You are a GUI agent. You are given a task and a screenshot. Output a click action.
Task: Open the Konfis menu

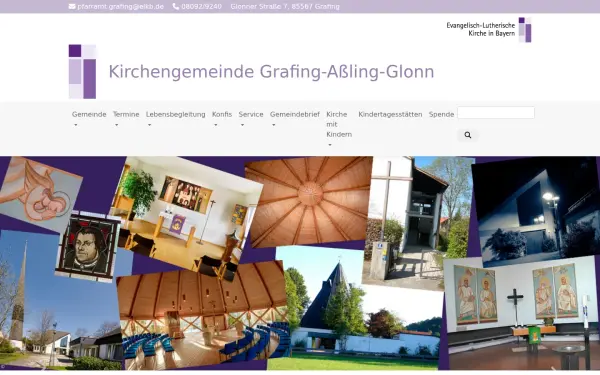coord(222,114)
